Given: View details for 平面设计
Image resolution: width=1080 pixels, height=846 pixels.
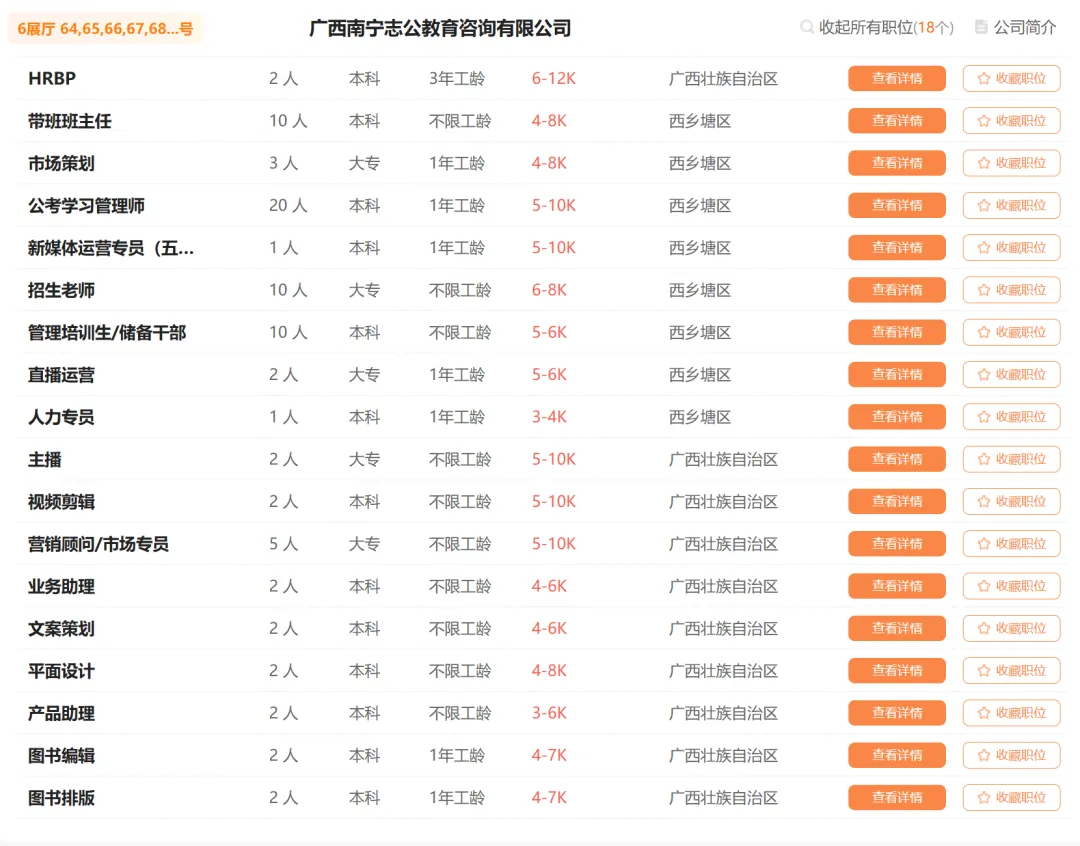Looking at the screenshot, I should point(897,670).
